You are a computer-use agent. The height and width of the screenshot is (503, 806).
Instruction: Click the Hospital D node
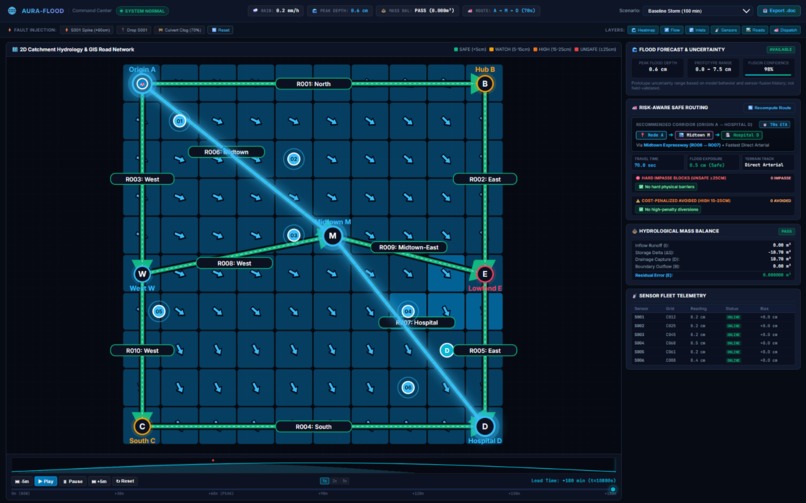(x=485, y=426)
